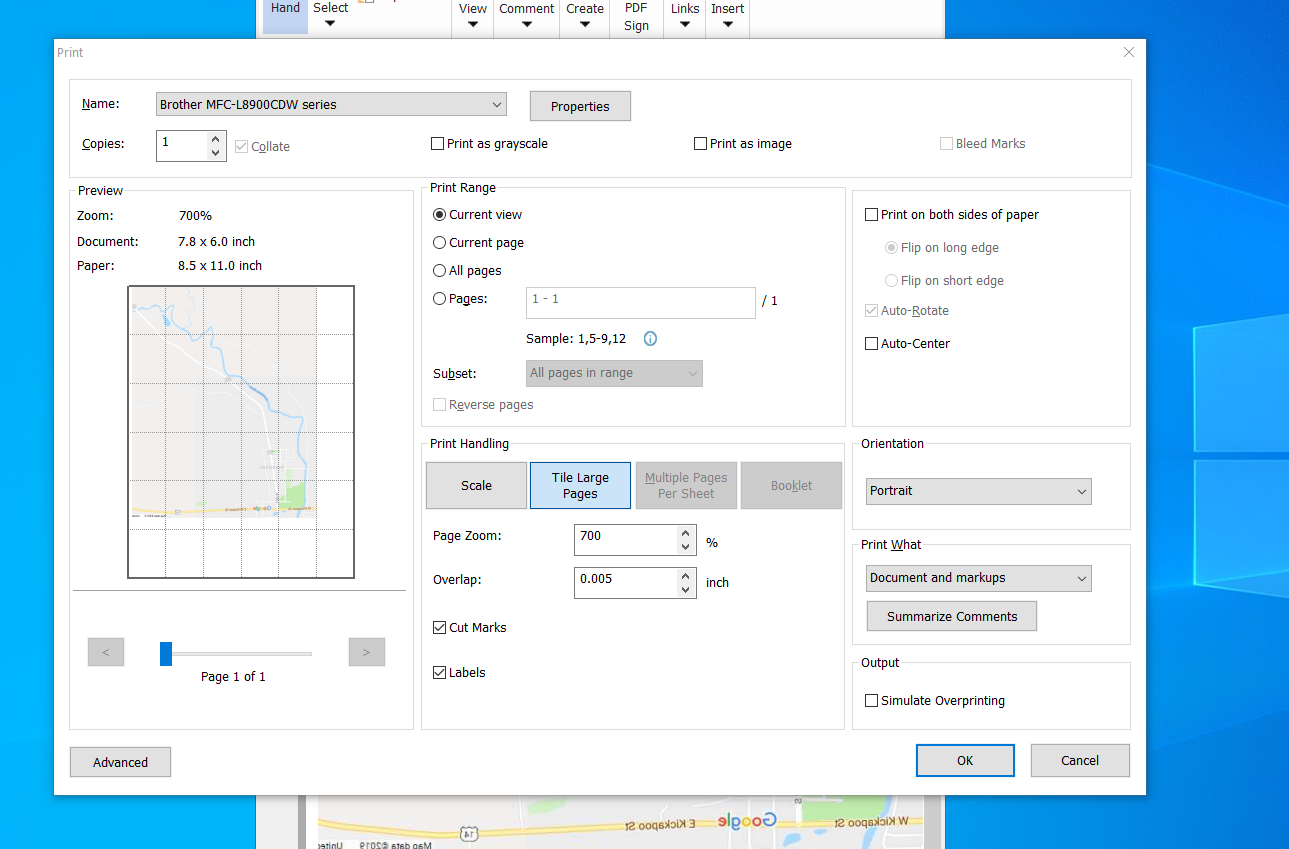Open the Insert menu in background toolbar
This screenshot has width=1289, height=849.
tap(728, 16)
